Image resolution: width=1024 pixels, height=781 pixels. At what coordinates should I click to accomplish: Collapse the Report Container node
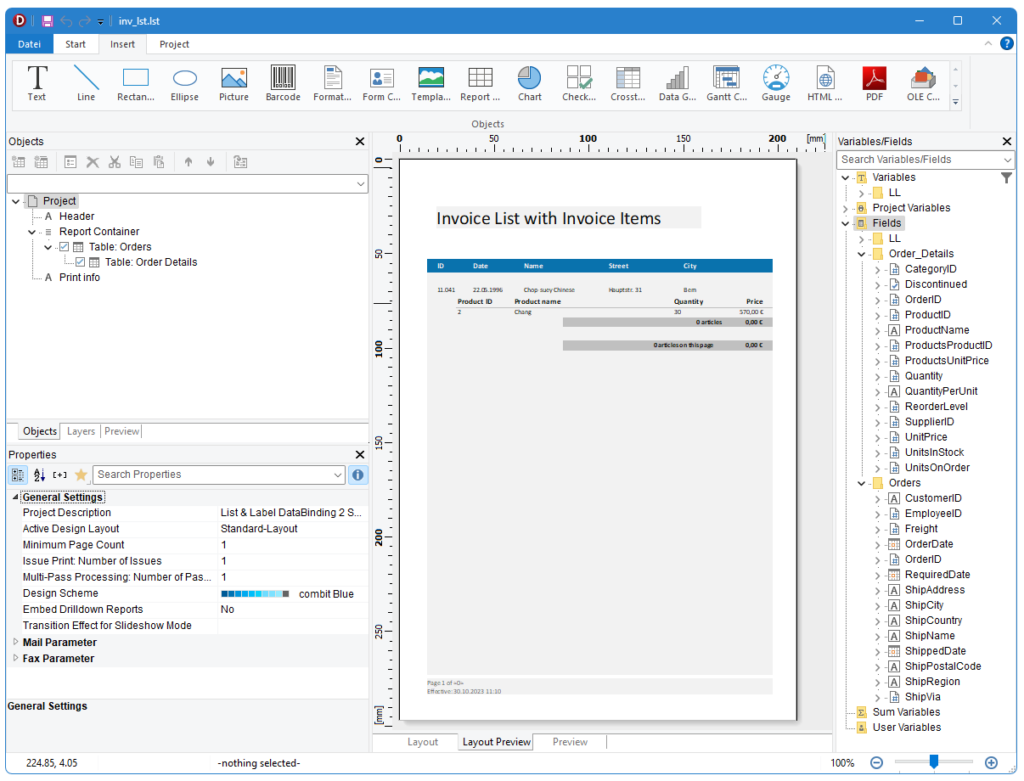coord(31,232)
